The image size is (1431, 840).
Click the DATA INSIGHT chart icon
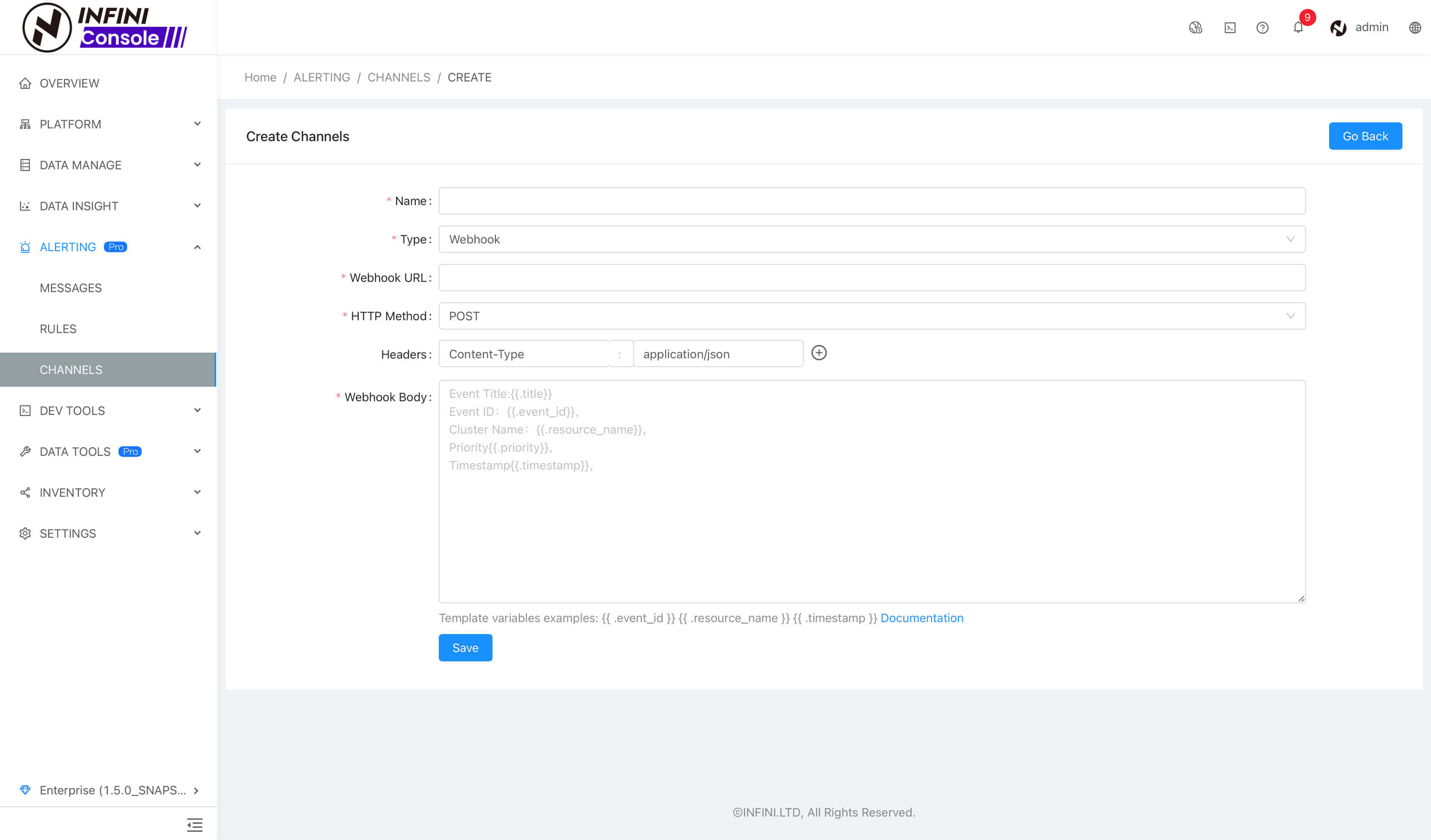click(25, 206)
